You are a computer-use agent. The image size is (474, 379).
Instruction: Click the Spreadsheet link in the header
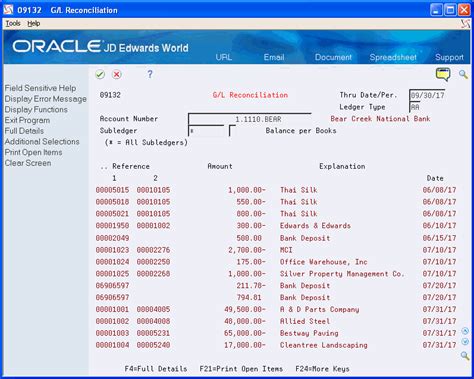(393, 57)
